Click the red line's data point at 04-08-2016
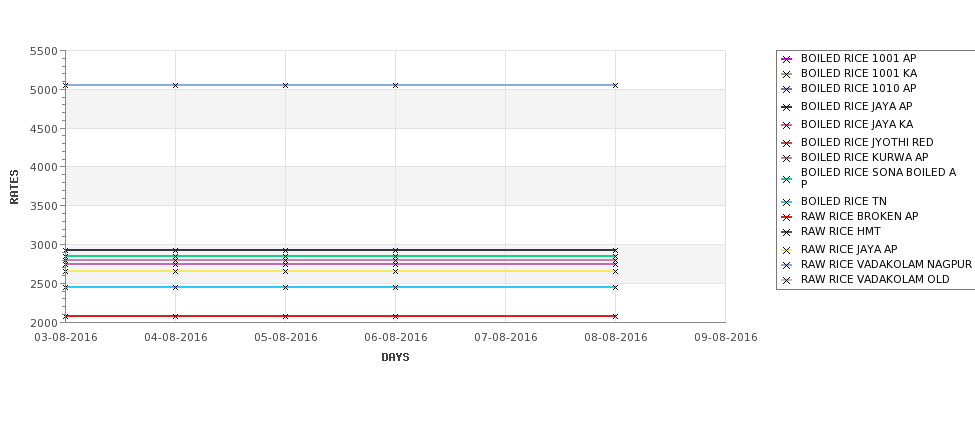The height and width of the screenshot is (429, 975). (x=175, y=316)
